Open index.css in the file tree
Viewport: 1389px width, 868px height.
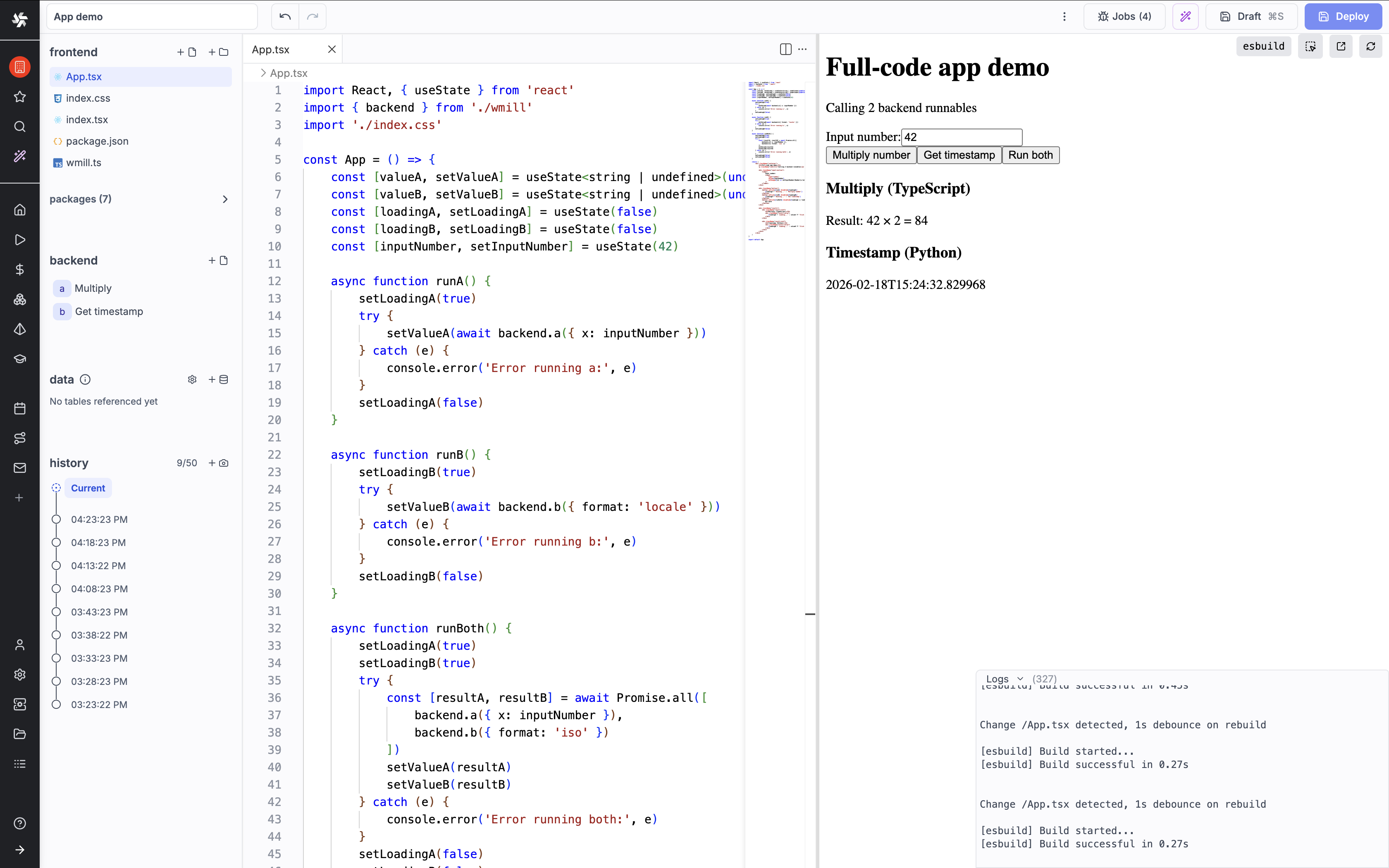click(x=88, y=98)
